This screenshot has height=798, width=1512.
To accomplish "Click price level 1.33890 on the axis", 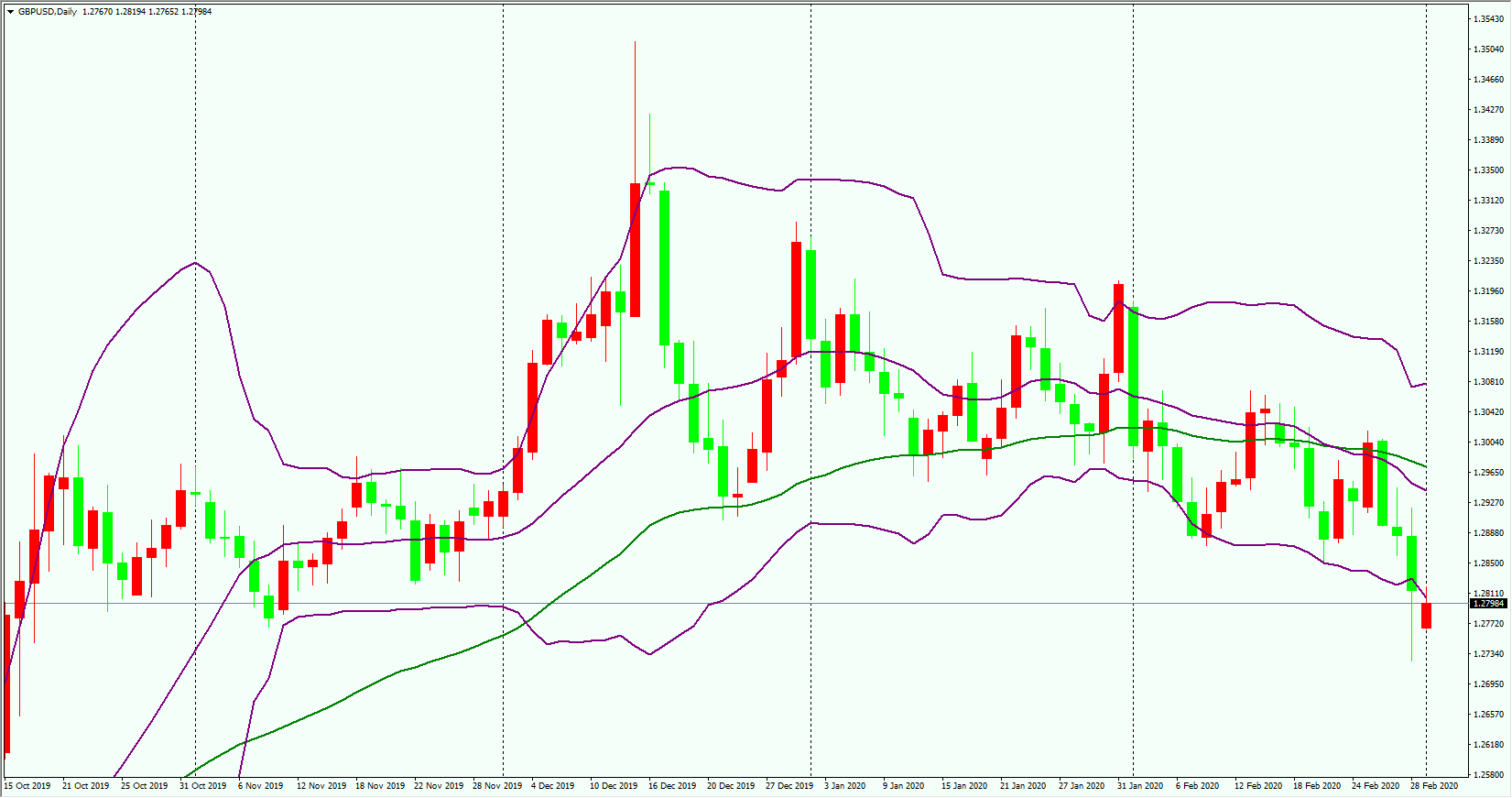I will pos(1488,140).
